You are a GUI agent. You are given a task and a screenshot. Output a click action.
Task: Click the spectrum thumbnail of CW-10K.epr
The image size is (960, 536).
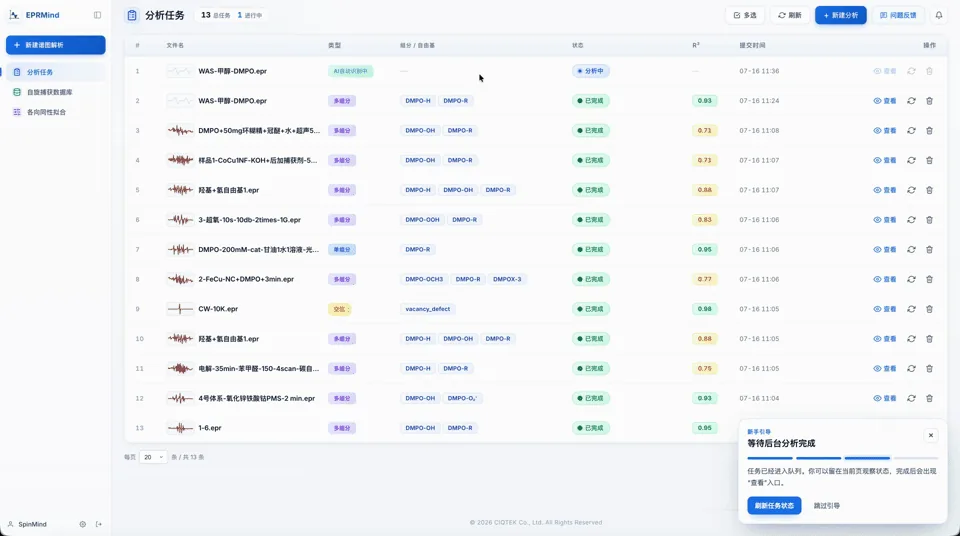pos(180,309)
